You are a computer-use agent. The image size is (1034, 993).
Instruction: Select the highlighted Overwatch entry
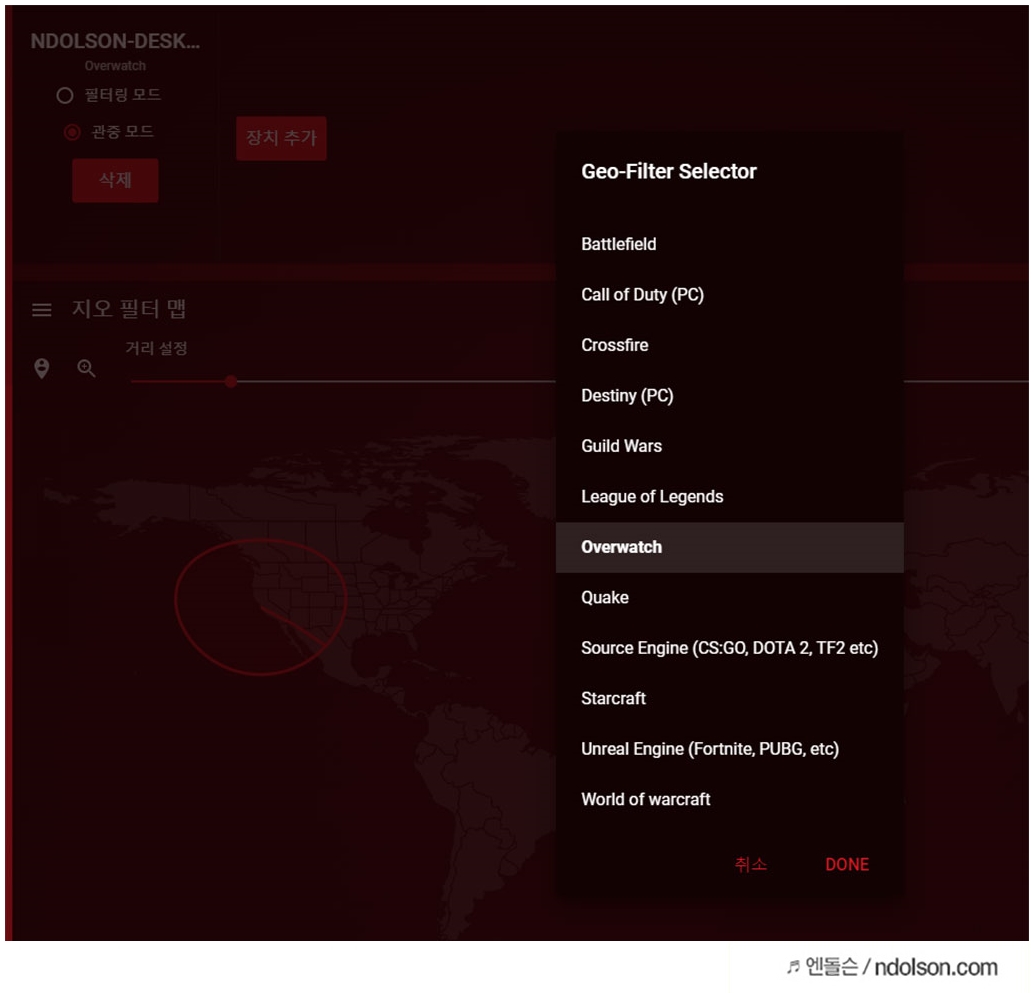tap(729, 547)
